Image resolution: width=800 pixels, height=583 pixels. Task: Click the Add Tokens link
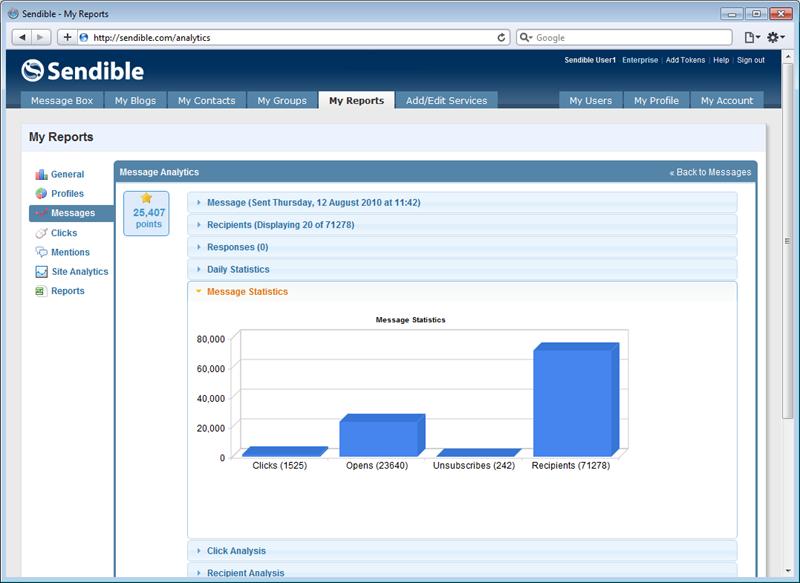pyautogui.click(x=685, y=60)
